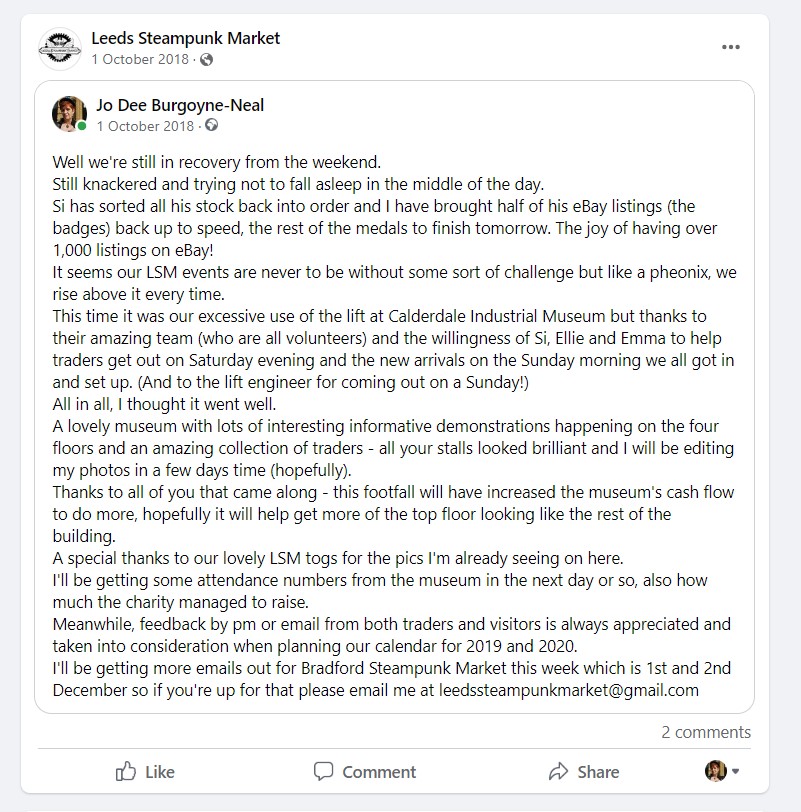Open Jo Dee Burgoyne-Neal's profile name link

coord(180,104)
